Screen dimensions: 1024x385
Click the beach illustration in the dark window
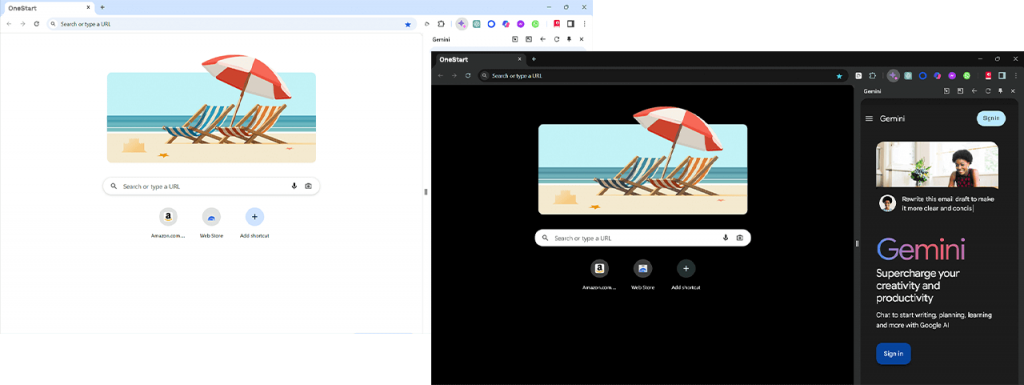[x=643, y=161]
